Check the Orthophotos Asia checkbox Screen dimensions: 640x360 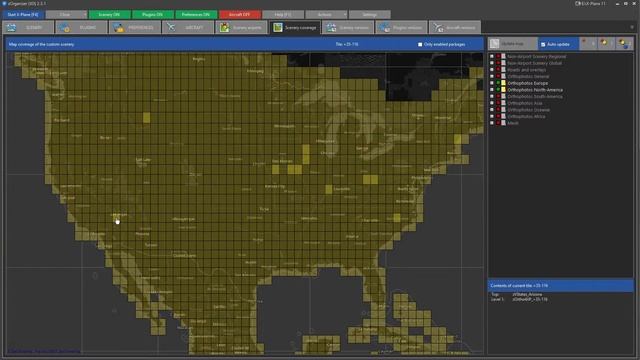pos(492,103)
